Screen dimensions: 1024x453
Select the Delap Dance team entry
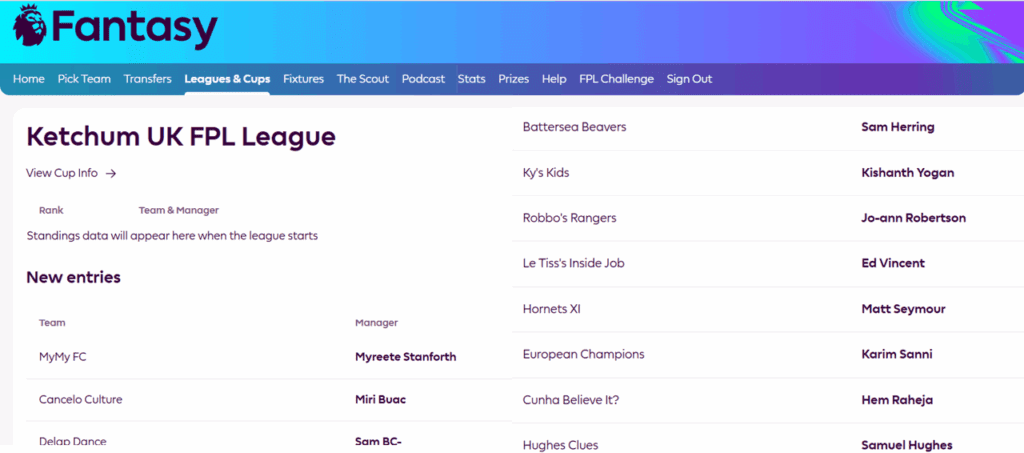click(x=72, y=442)
